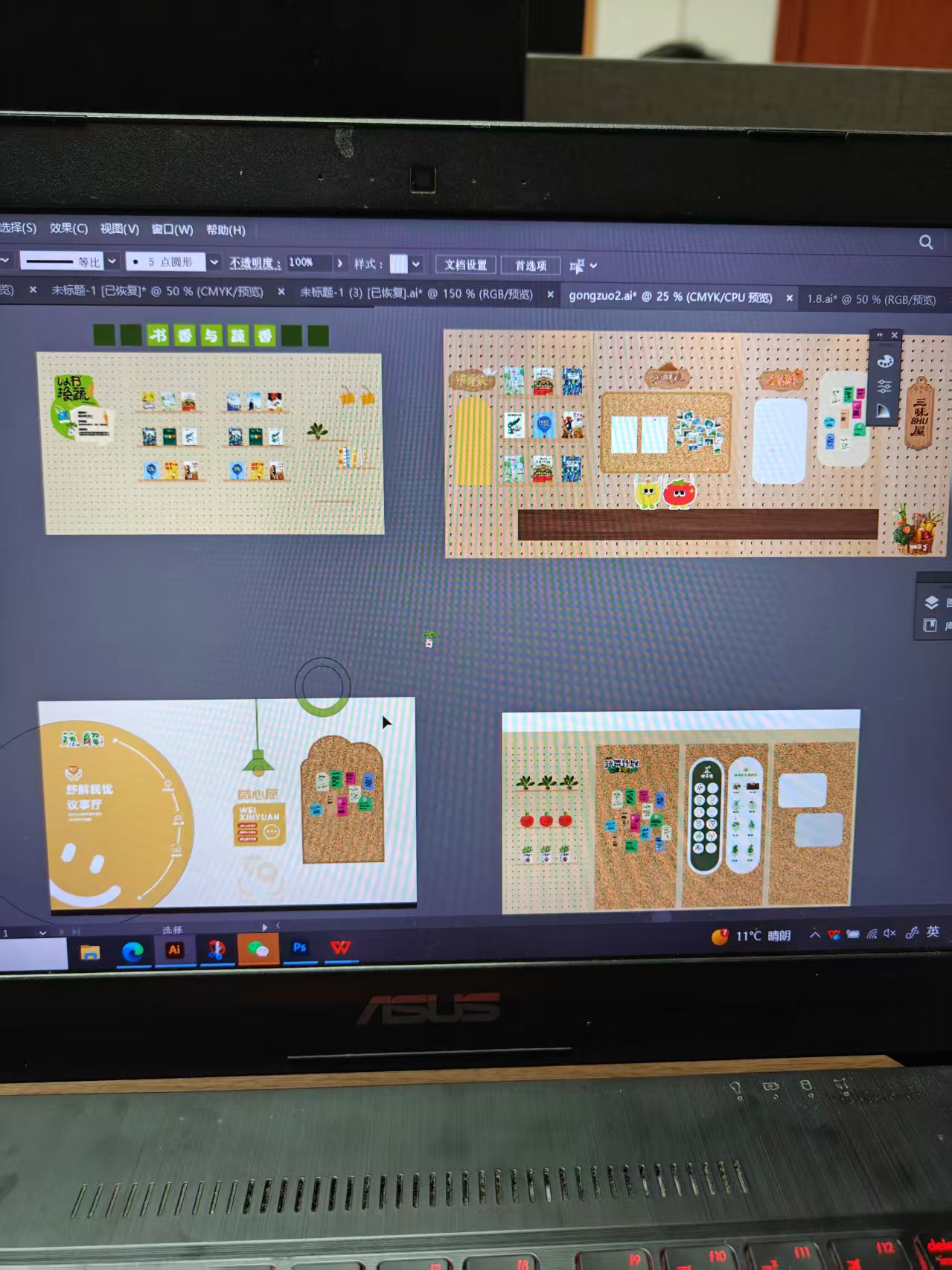
Task: Open WeChat from the taskbar
Action: (258, 949)
